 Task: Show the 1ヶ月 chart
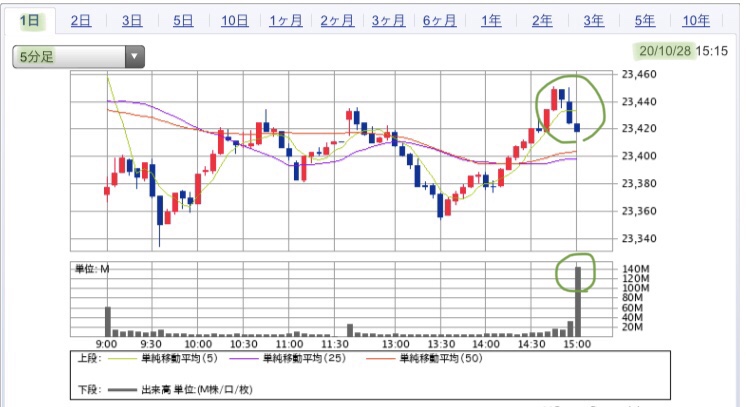(286, 21)
